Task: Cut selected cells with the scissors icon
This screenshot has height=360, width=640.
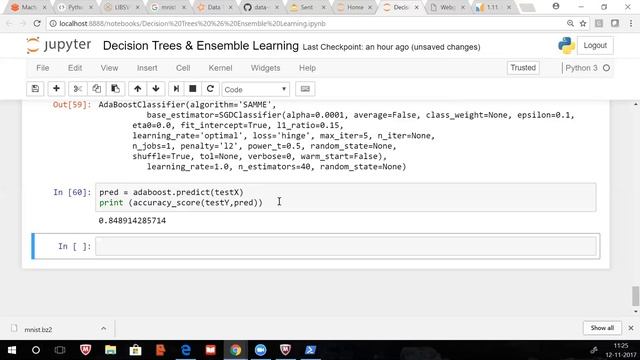Action: click(x=78, y=89)
